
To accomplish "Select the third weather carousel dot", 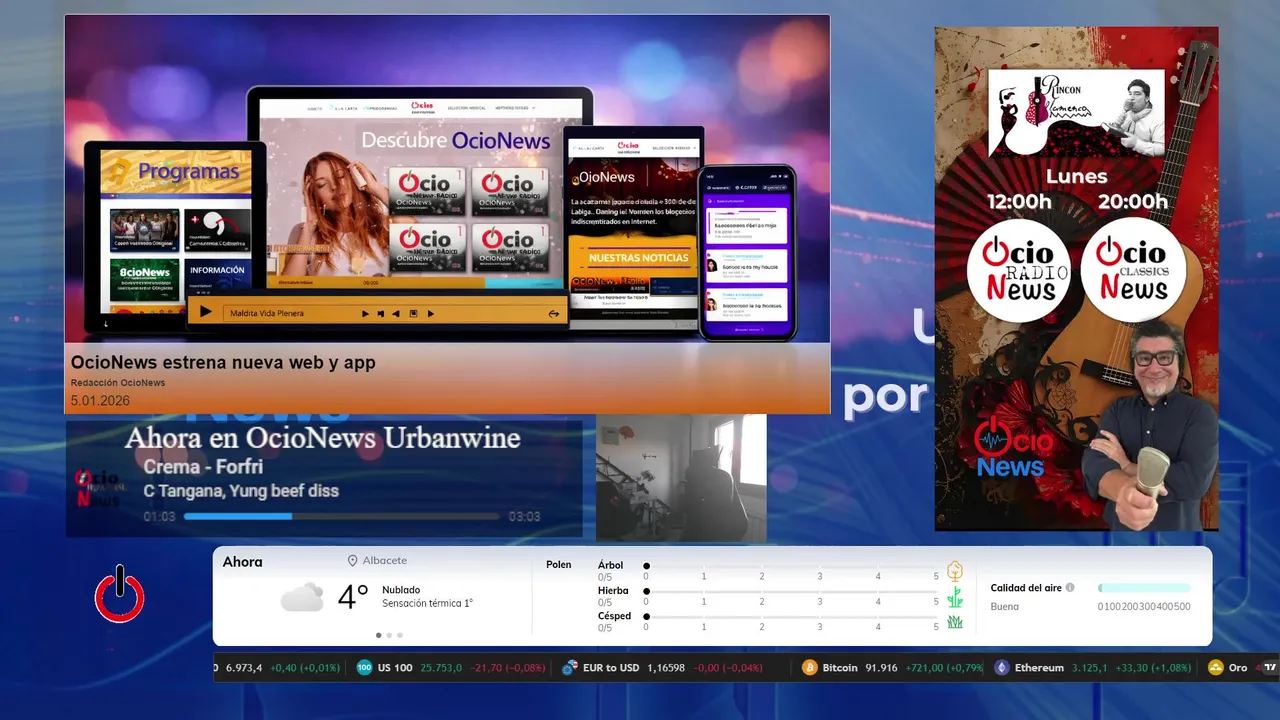I will coord(400,635).
